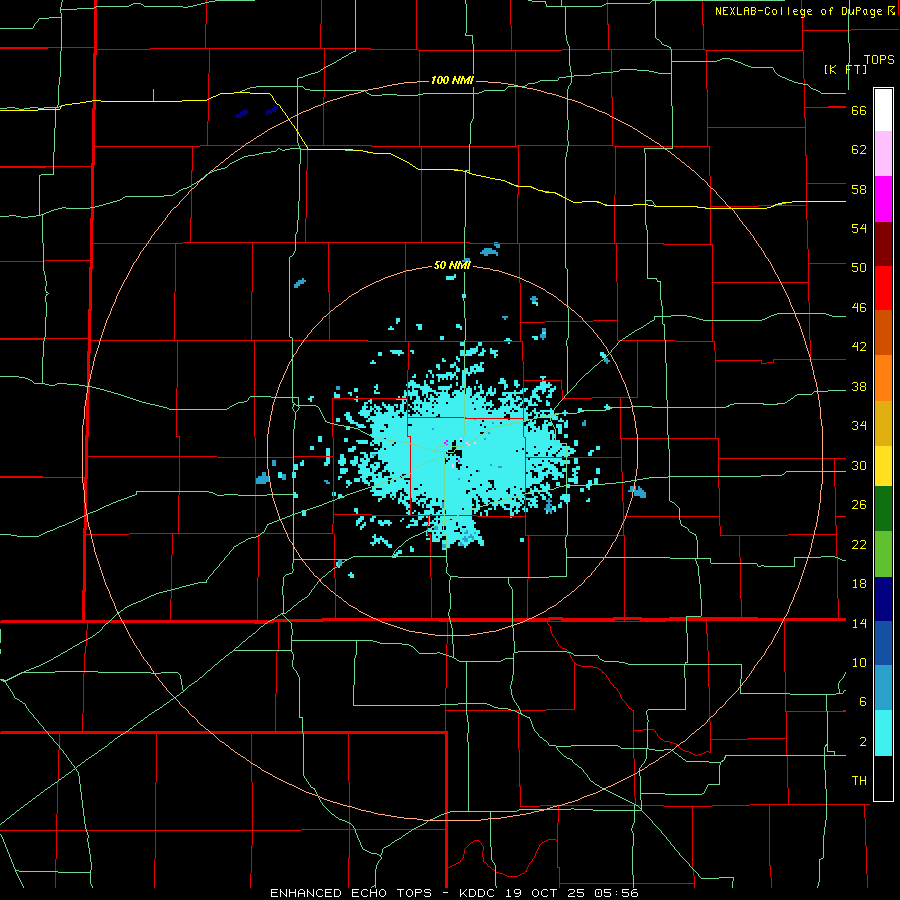Viewport: 900px width, 900px height.
Task: Click the black TH swatch at scale bottom
Action: [883, 778]
